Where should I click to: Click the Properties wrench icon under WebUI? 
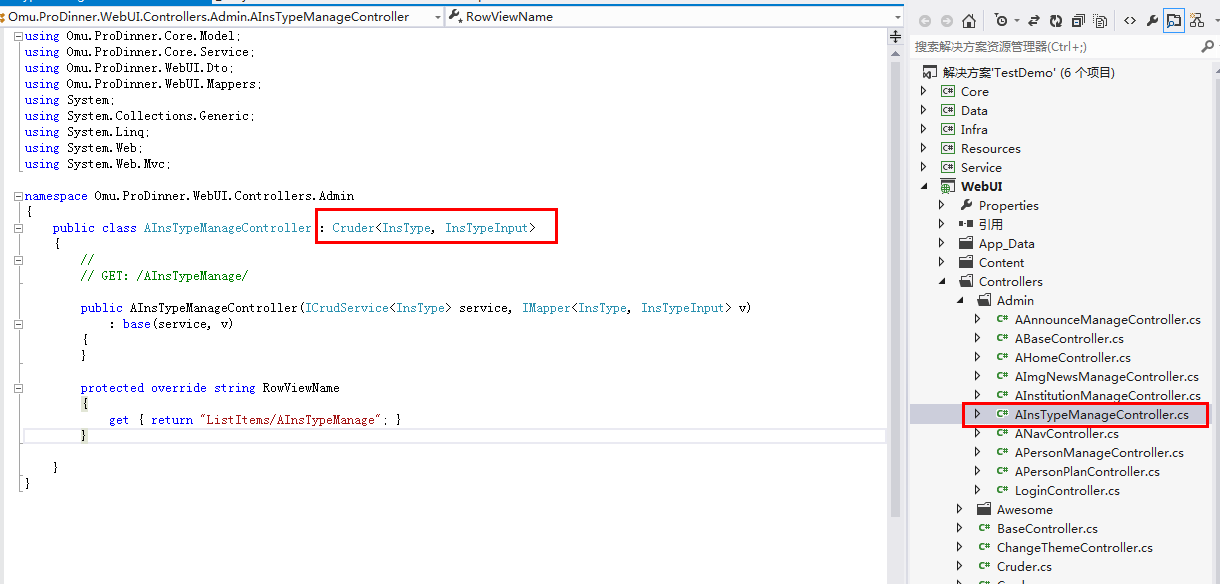(x=966, y=205)
